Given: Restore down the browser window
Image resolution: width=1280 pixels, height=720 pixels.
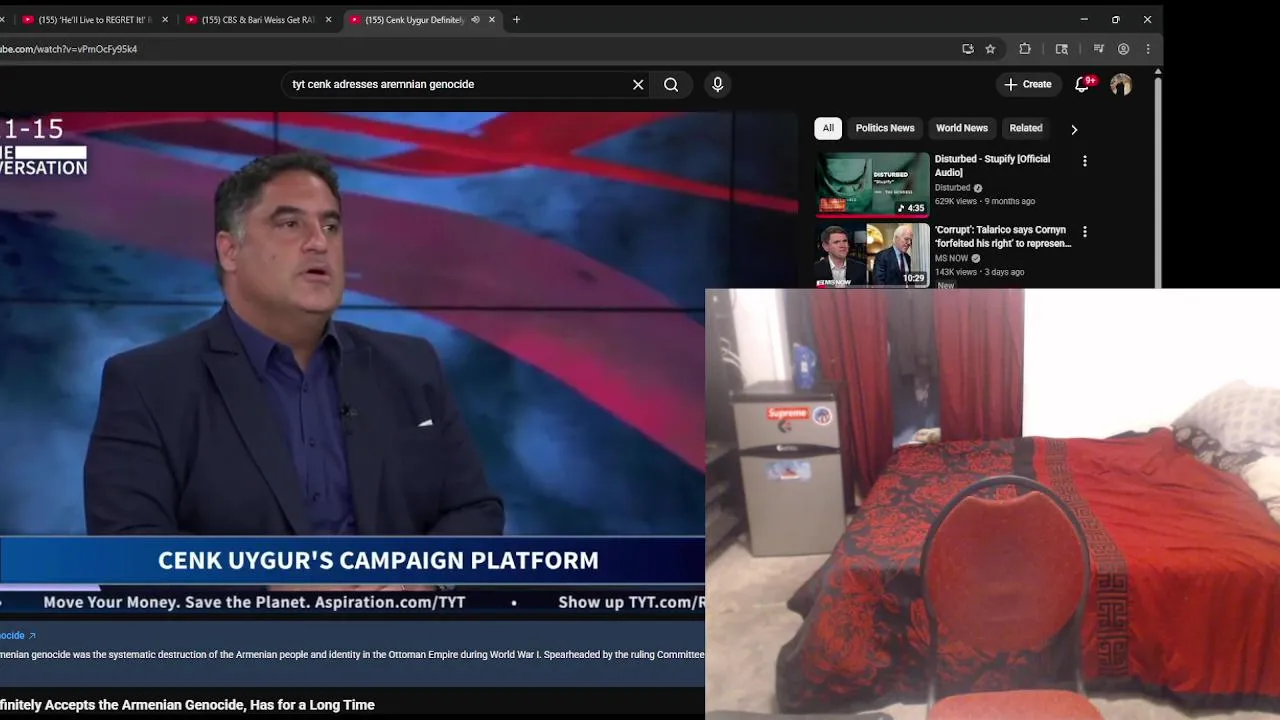Looking at the screenshot, I should click(1116, 20).
